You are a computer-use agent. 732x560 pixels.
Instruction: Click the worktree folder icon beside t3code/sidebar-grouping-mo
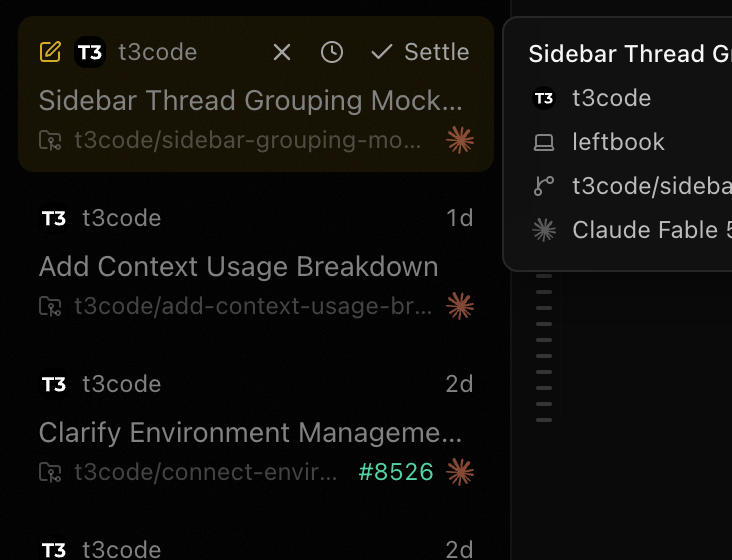point(50,140)
